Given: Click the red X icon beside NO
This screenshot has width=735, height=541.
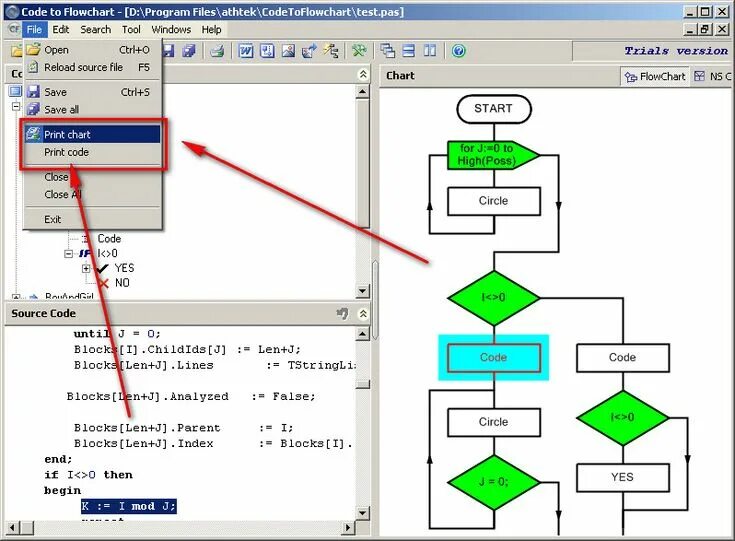Looking at the screenshot, I should [x=103, y=283].
